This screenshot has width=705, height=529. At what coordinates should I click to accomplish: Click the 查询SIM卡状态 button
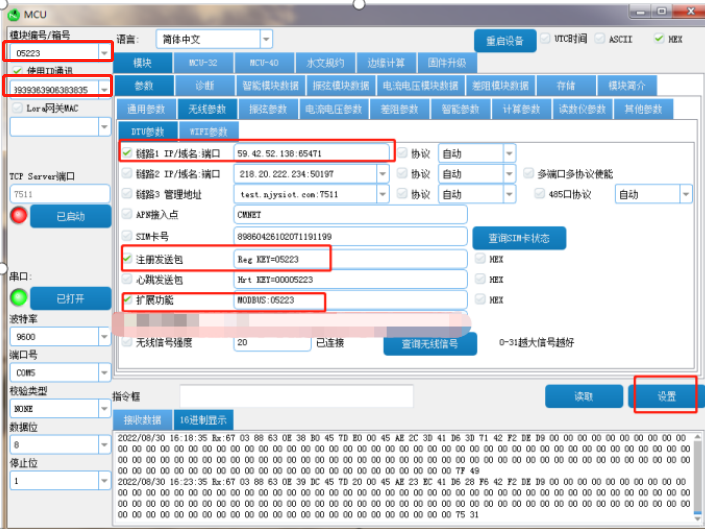518,238
